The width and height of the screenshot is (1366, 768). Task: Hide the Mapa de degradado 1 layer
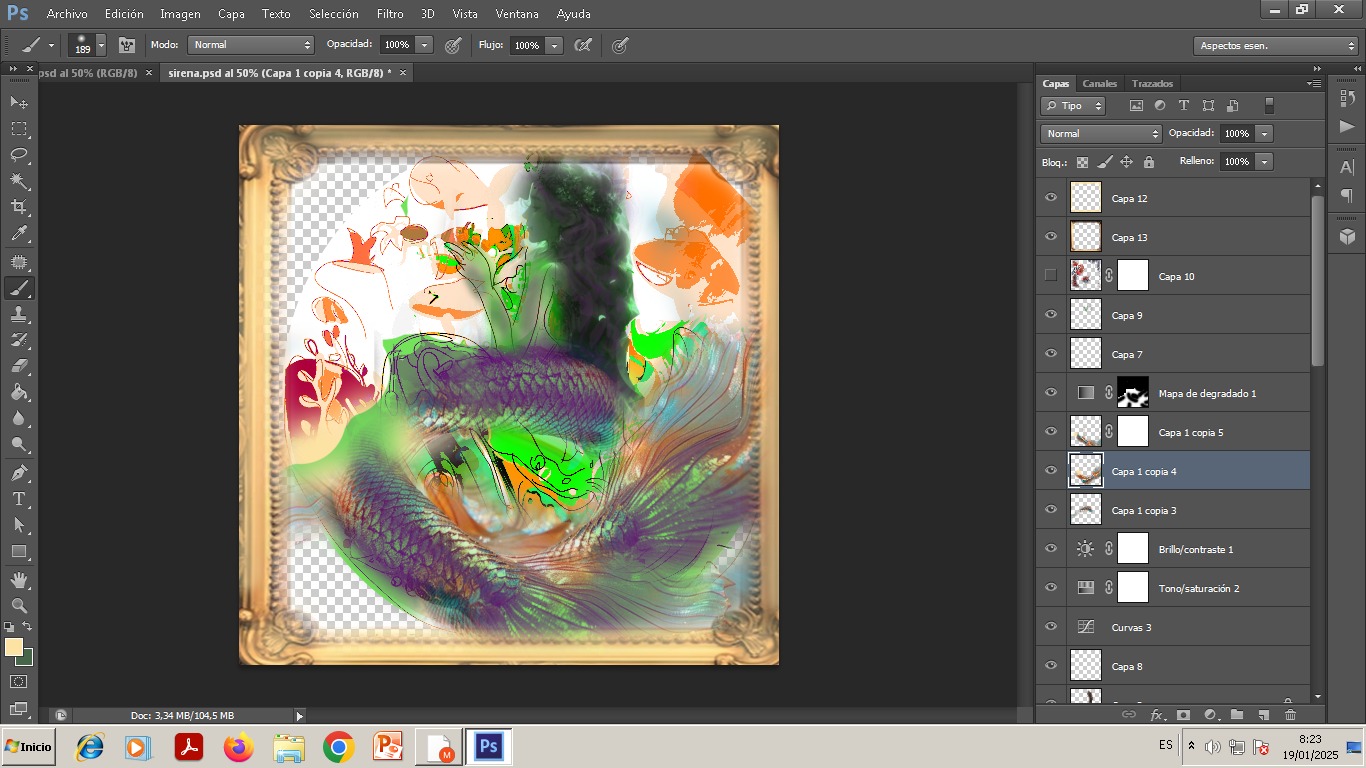pos(1051,393)
